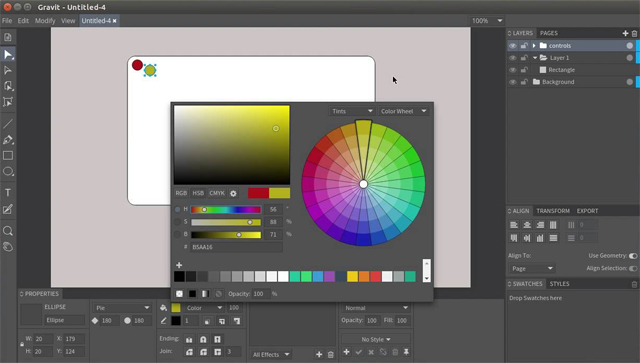Toggle Use Geometry switch
Screen dimensions: 640x363
pos(633,256)
